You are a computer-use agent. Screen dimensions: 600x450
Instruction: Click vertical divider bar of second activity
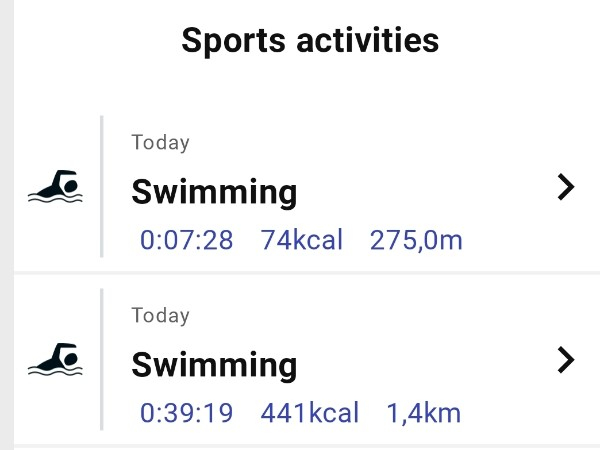[x=102, y=360]
